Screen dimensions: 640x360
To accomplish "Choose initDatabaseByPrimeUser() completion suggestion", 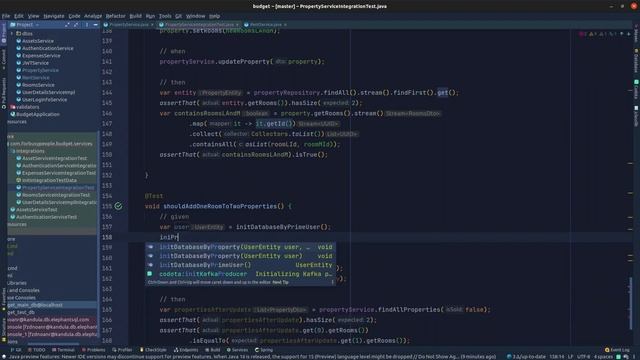I will pyautogui.click(x=240, y=265).
